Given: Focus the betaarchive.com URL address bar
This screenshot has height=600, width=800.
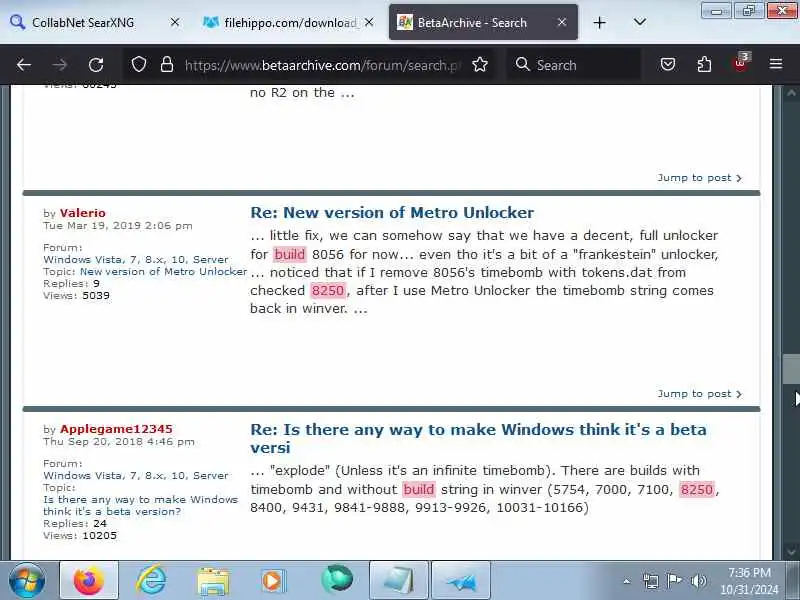Looking at the screenshot, I should click(322, 65).
